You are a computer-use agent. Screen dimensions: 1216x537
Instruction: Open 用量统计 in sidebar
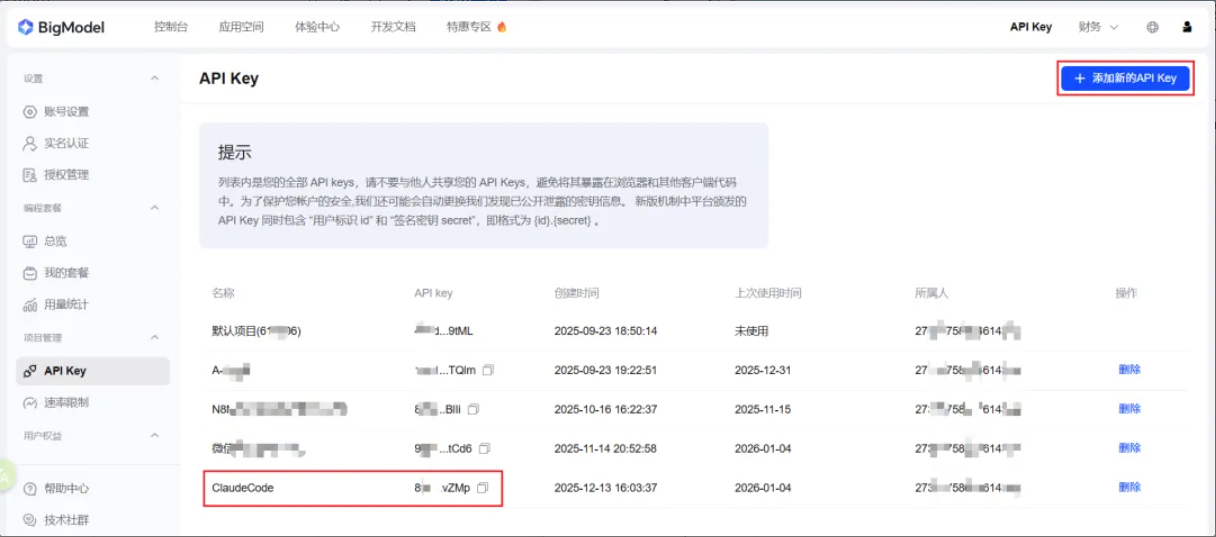coord(66,305)
